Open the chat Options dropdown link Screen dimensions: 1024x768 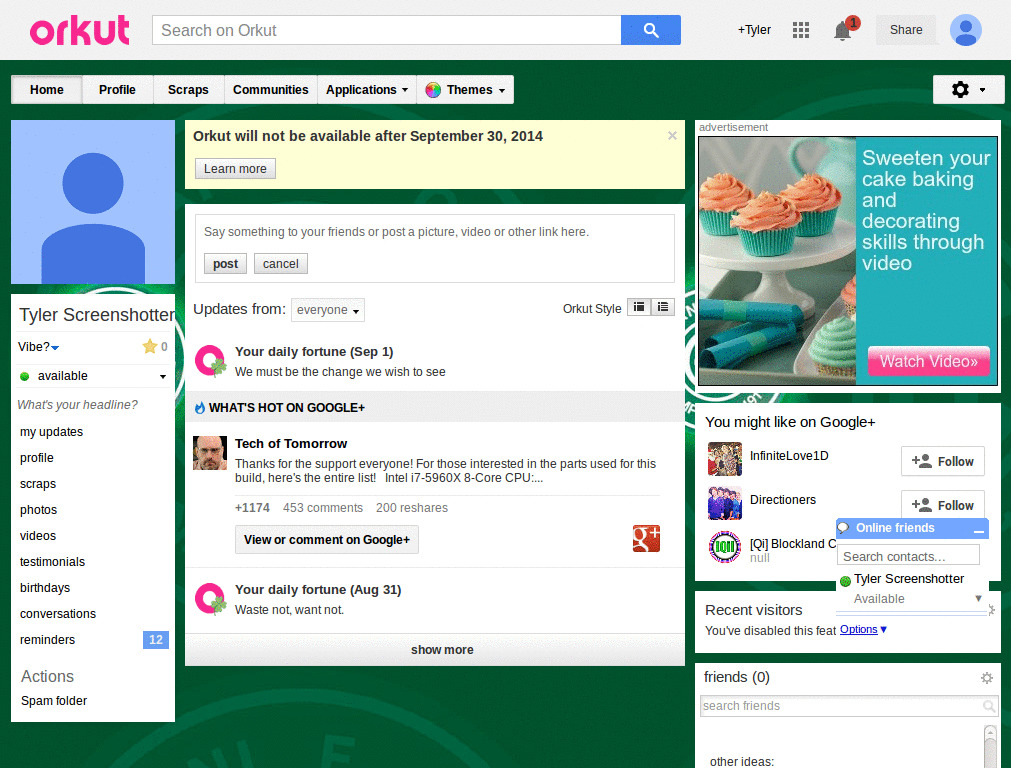863,630
